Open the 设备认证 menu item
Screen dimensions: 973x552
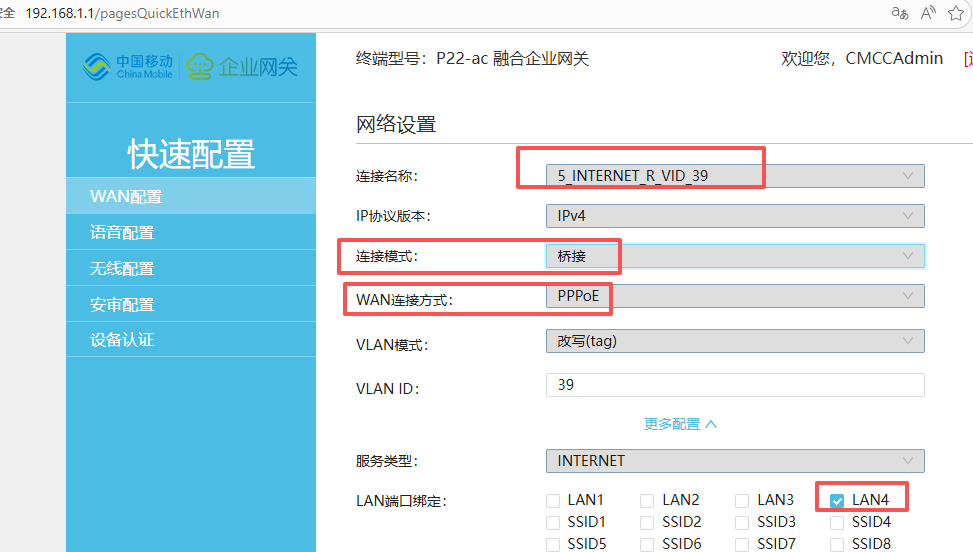[x=191, y=339]
